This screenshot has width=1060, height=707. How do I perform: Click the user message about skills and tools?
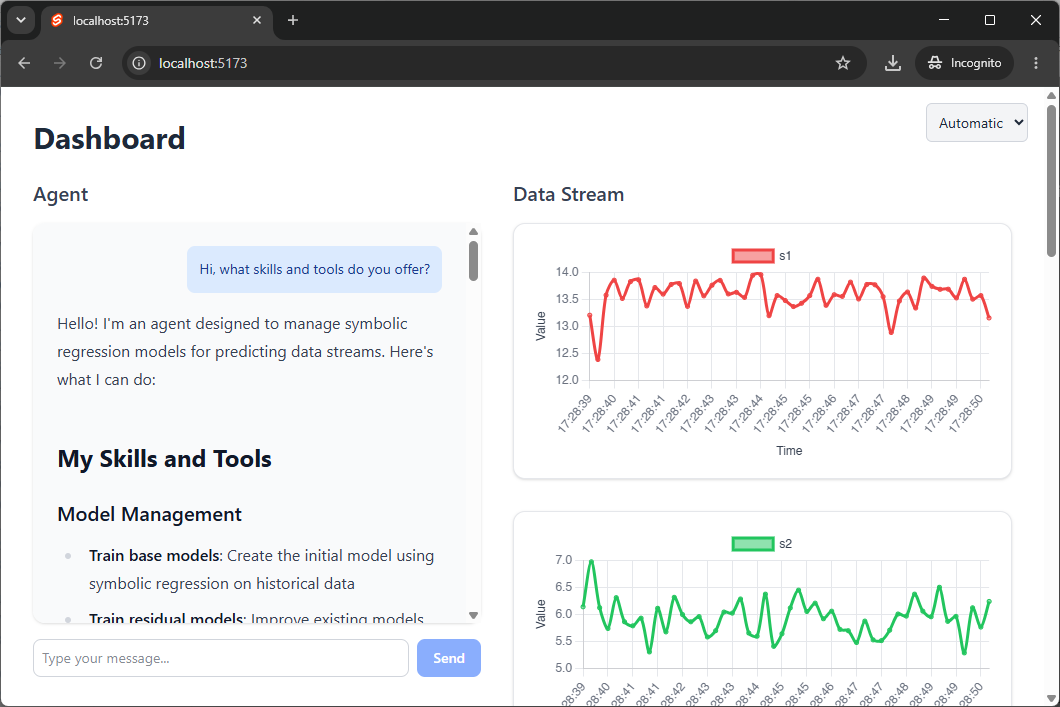tap(314, 269)
